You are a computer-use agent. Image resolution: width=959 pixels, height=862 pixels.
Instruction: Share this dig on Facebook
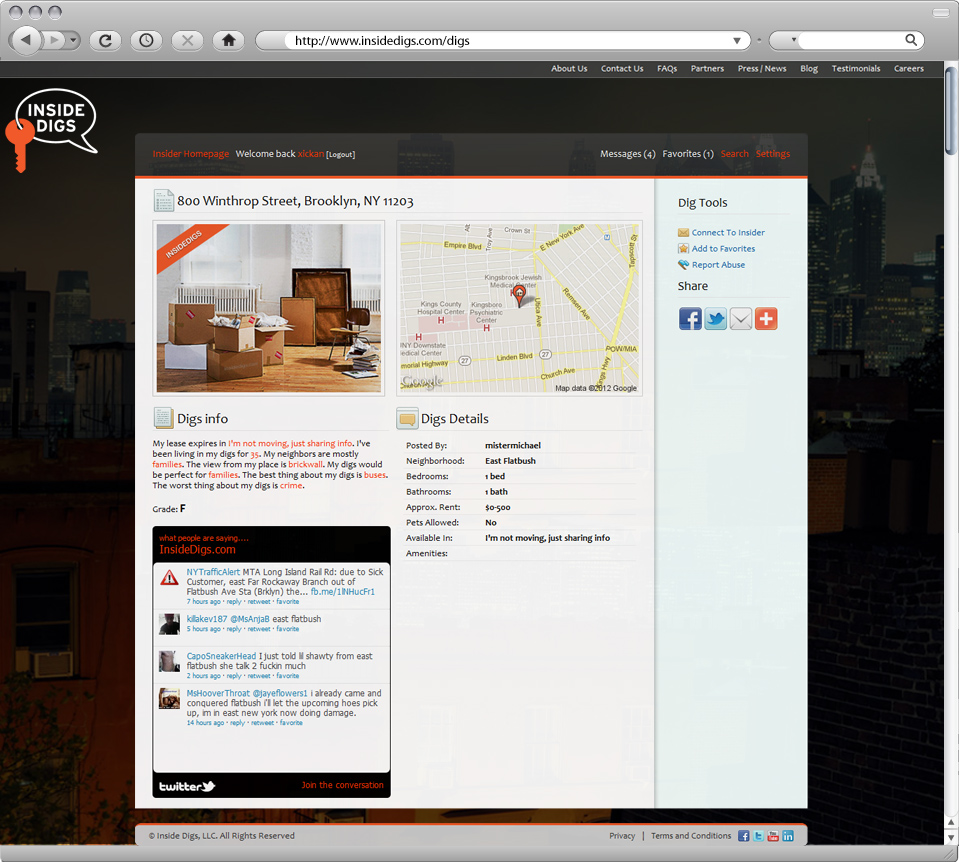pos(690,319)
